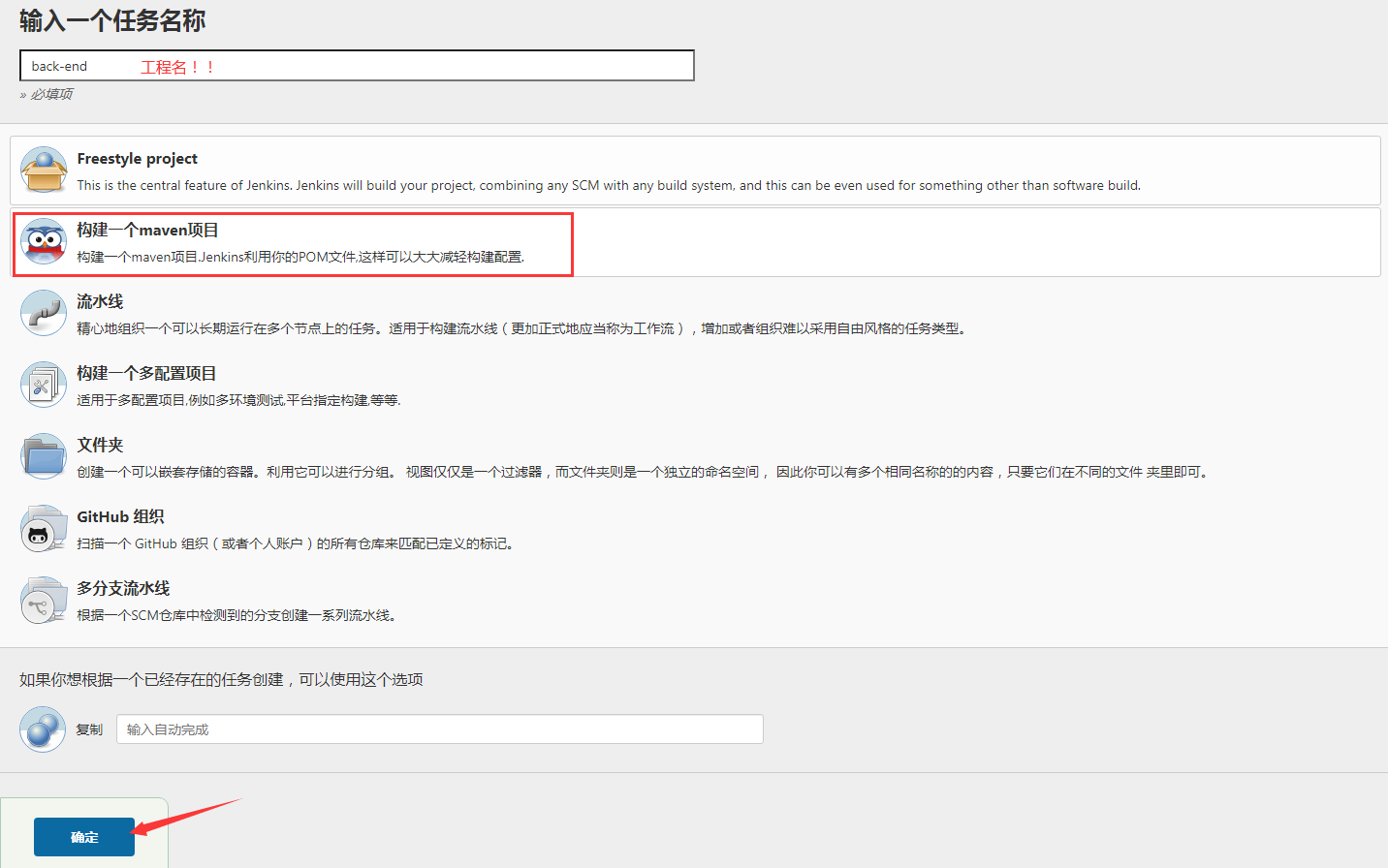Confirm with the 确定 button
Screen dimensions: 1388x868
(x=84, y=837)
